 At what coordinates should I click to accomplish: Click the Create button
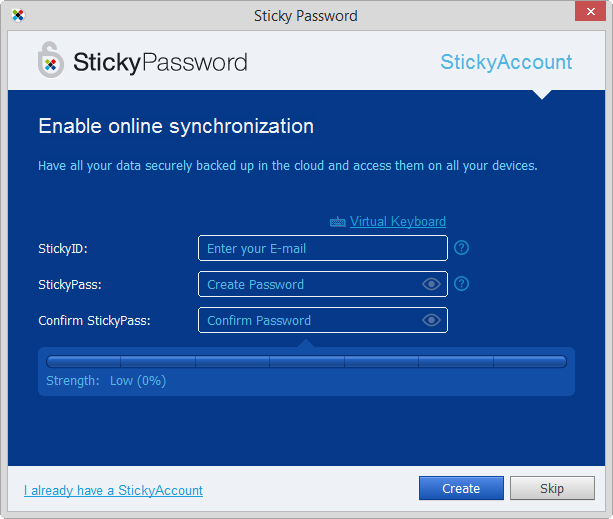461,488
